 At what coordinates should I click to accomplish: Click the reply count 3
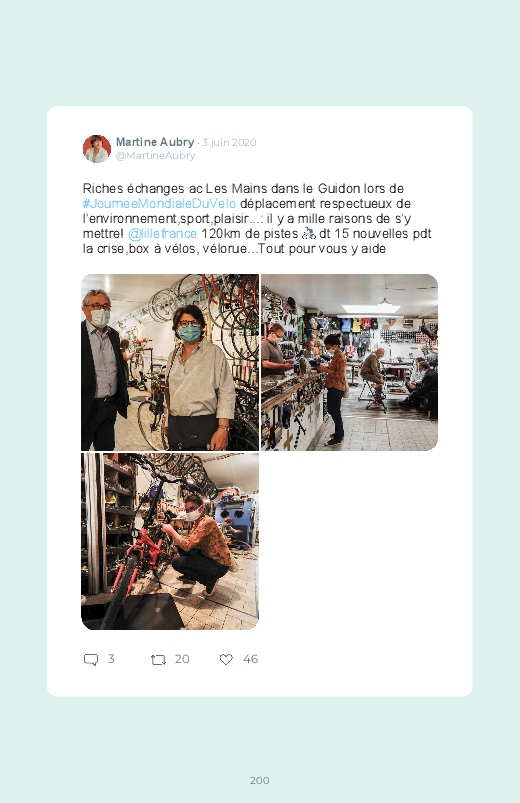click(x=111, y=659)
